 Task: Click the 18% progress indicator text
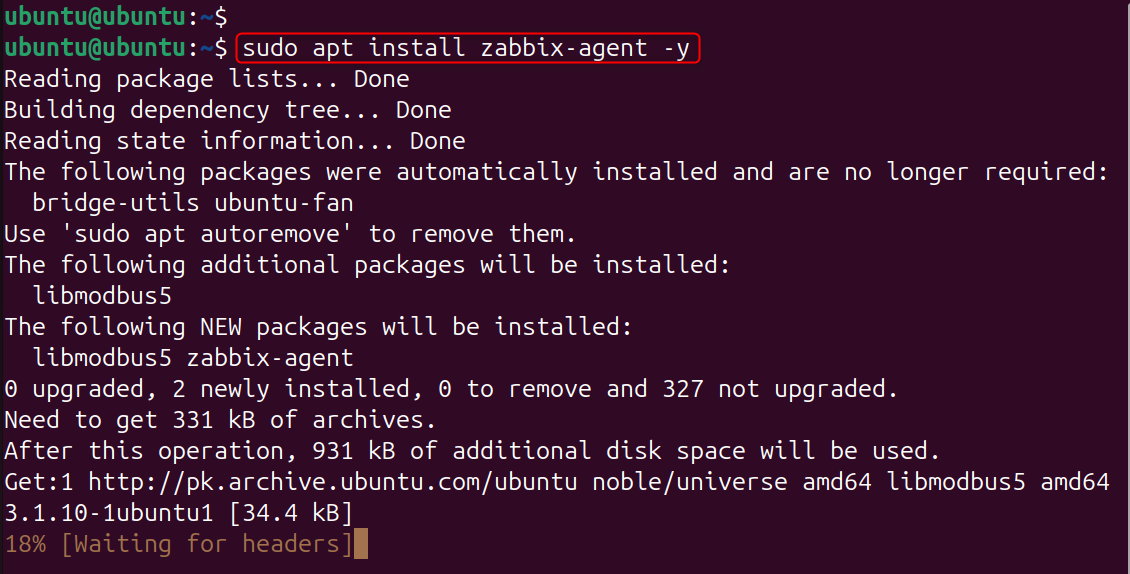[25, 544]
